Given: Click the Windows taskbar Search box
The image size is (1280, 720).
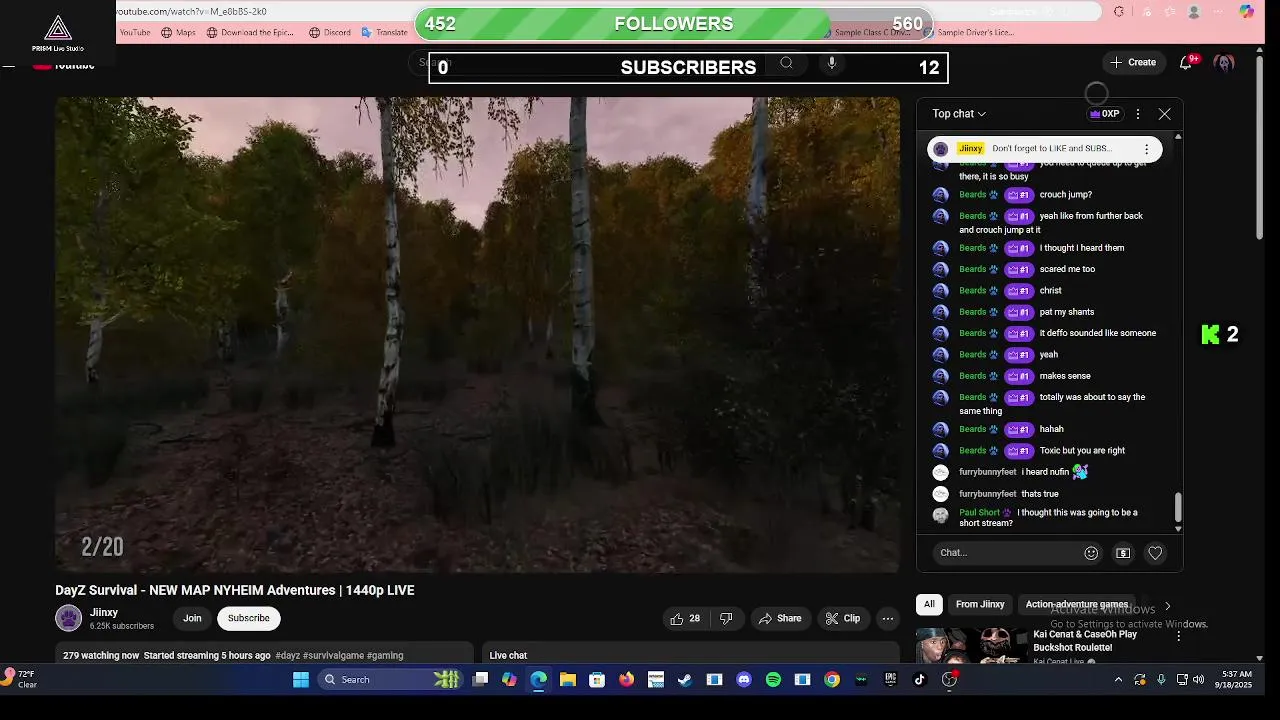Looking at the screenshot, I should [390, 679].
